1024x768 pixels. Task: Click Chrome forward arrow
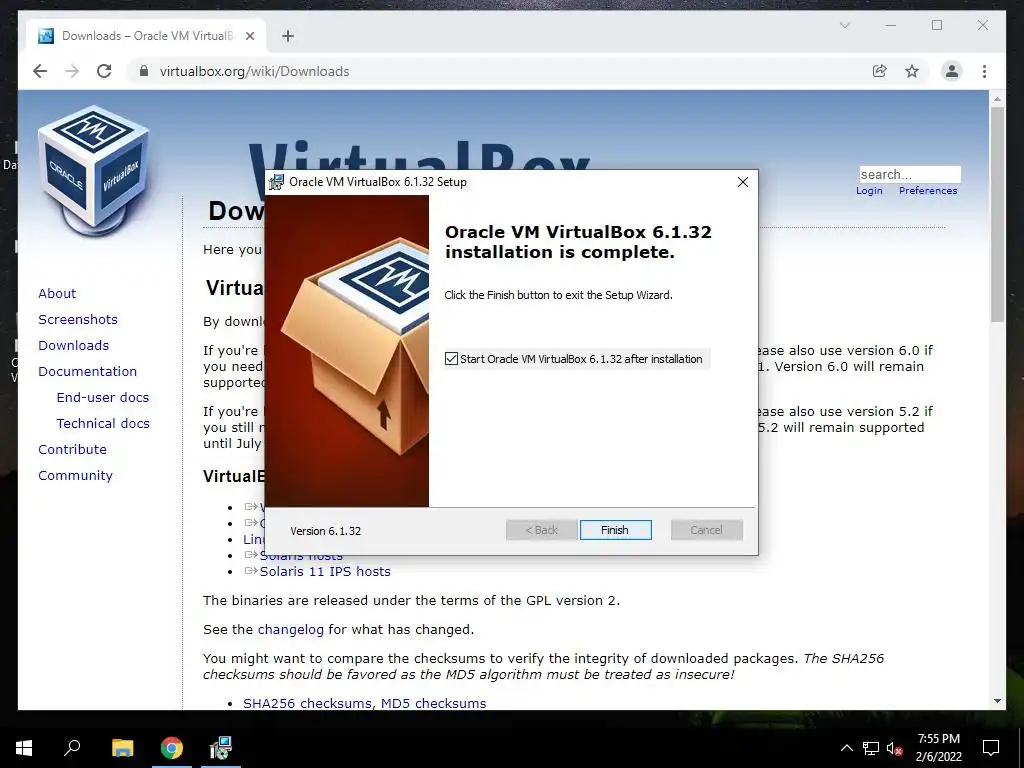click(72, 71)
